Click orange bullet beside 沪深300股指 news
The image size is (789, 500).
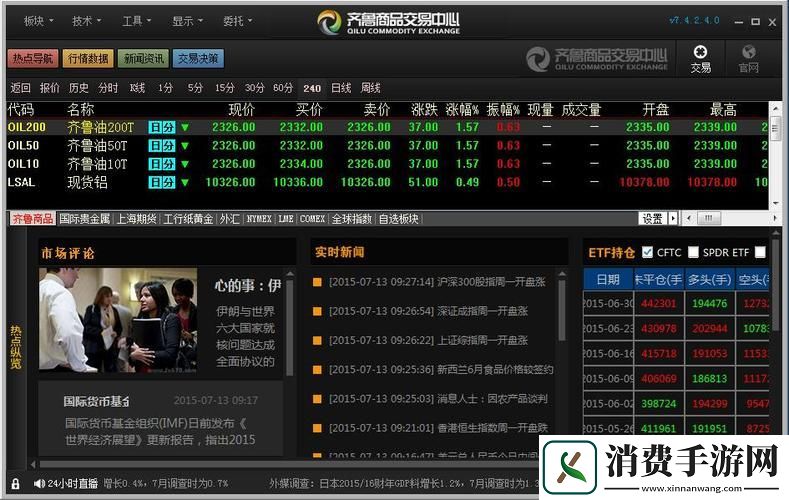317,283
